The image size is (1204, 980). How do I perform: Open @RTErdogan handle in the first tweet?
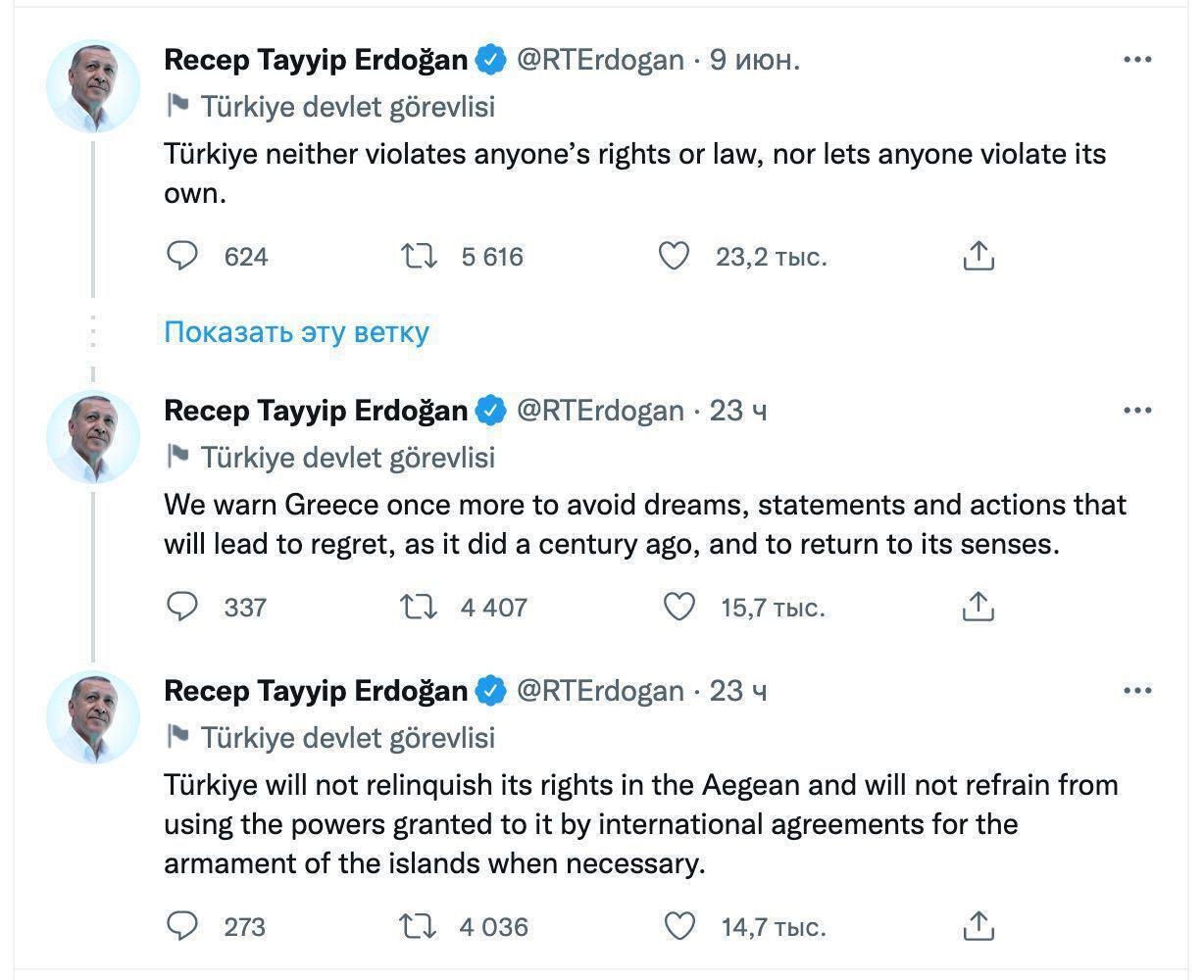(x=599, y=60)
